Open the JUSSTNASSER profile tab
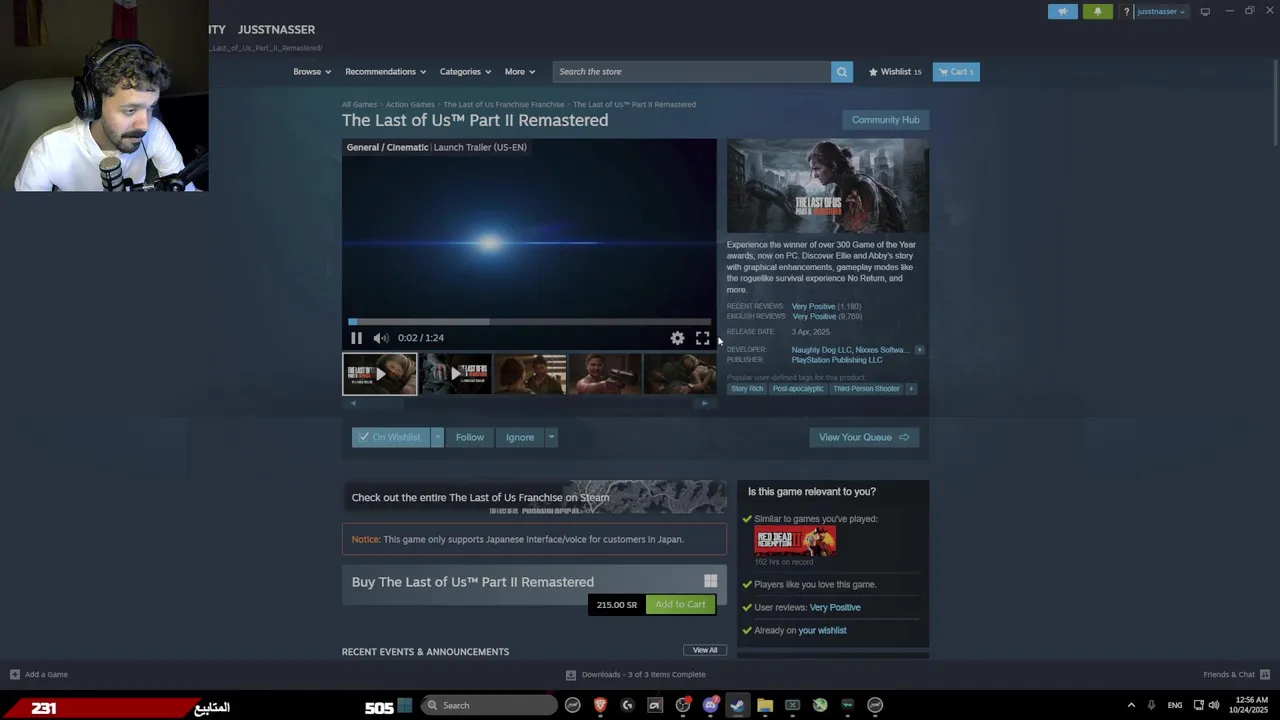This screenshot has height=720, width=1280. [276, 30]
